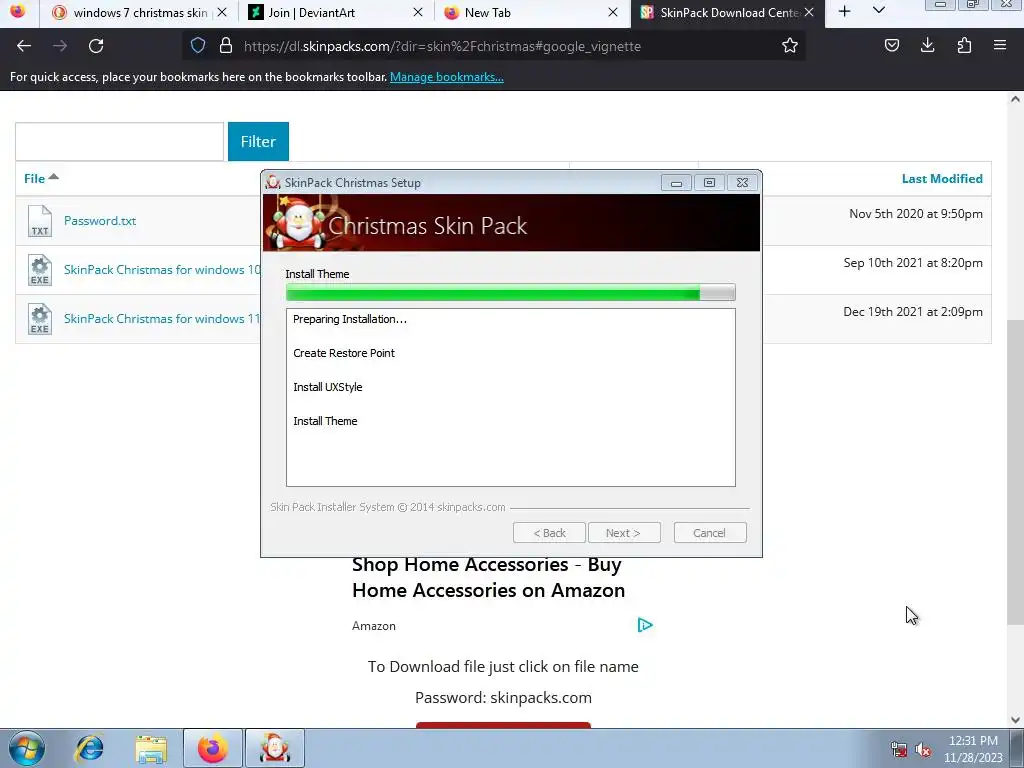
Task: Open the Windows Start menu orb
Action: click(x=27, y=748)
